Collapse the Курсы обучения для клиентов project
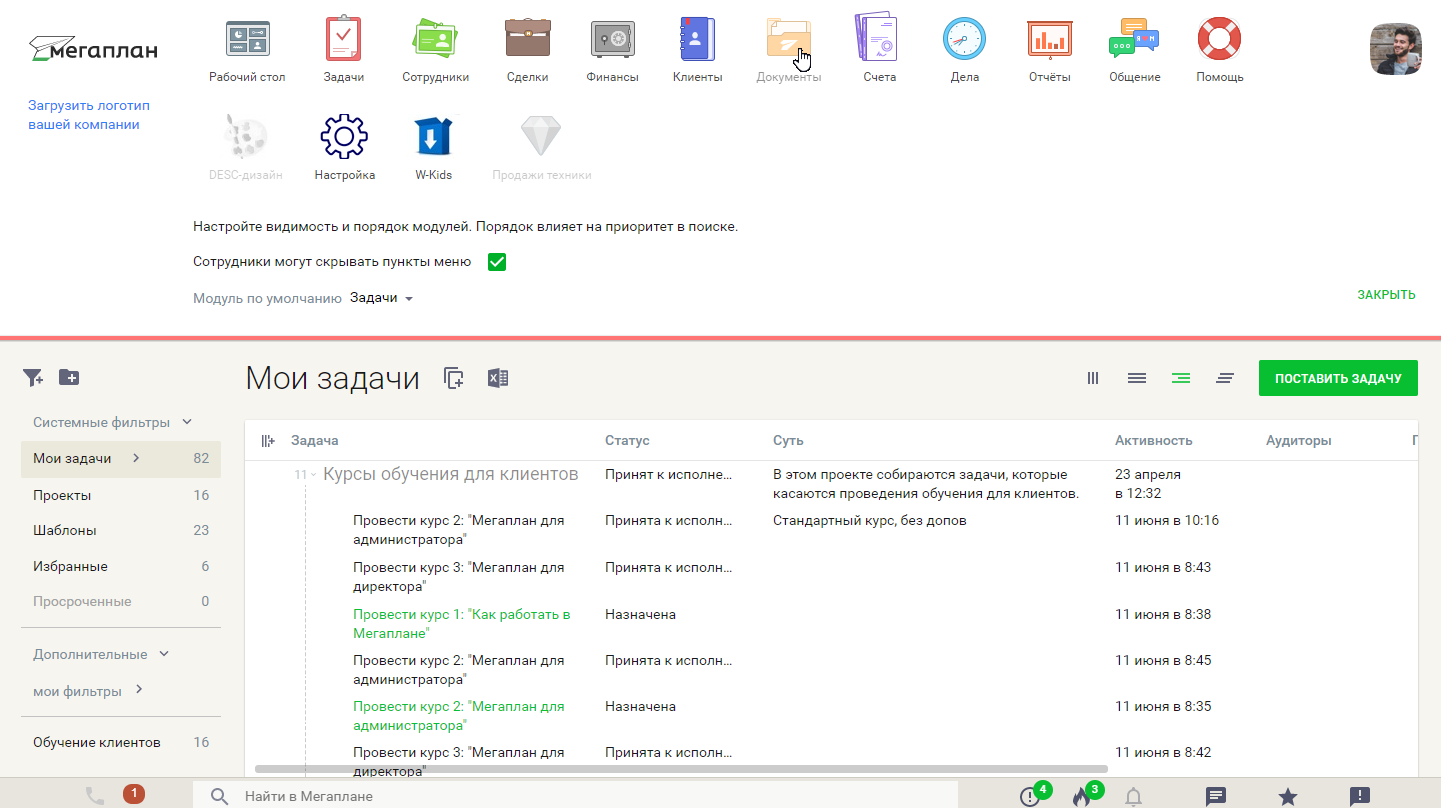1441x808 pixels. (314, 475)
